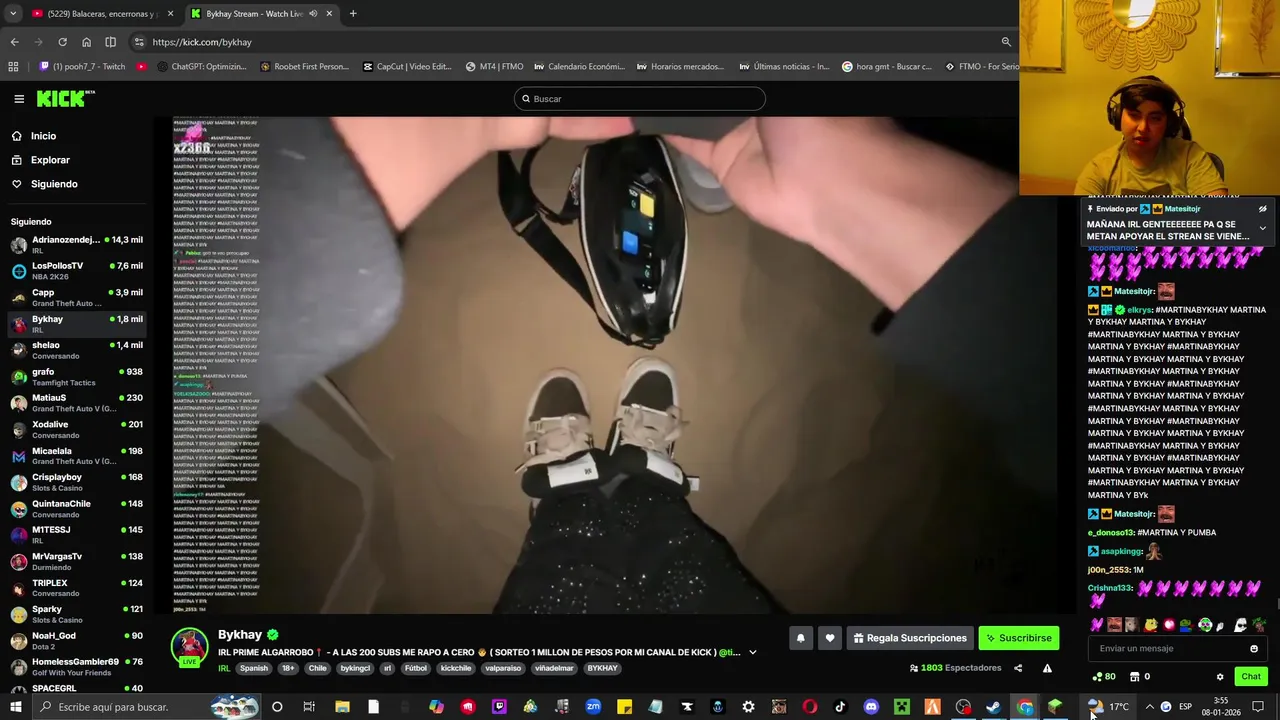Open the browser home page

tap(86, 42)
